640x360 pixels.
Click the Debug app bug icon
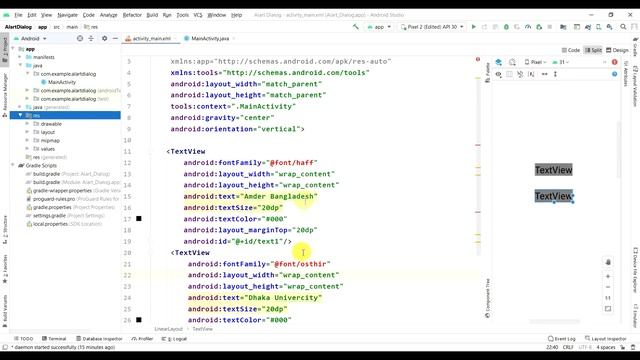[x=506, y=27]
